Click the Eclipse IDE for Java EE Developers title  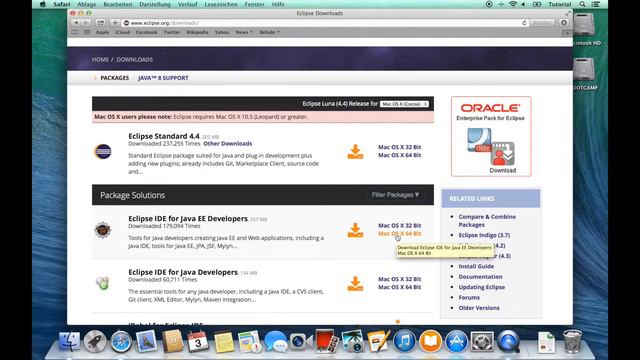click(x=188, y=218)
